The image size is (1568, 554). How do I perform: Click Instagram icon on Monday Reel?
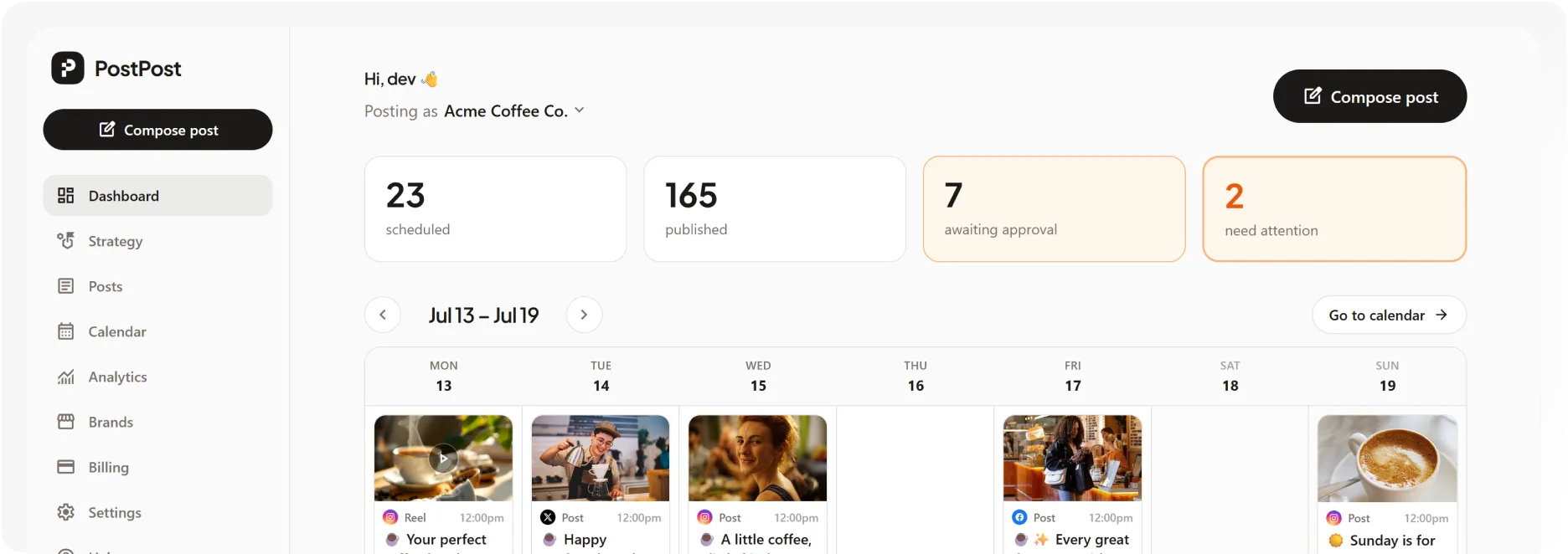(390, 517)
